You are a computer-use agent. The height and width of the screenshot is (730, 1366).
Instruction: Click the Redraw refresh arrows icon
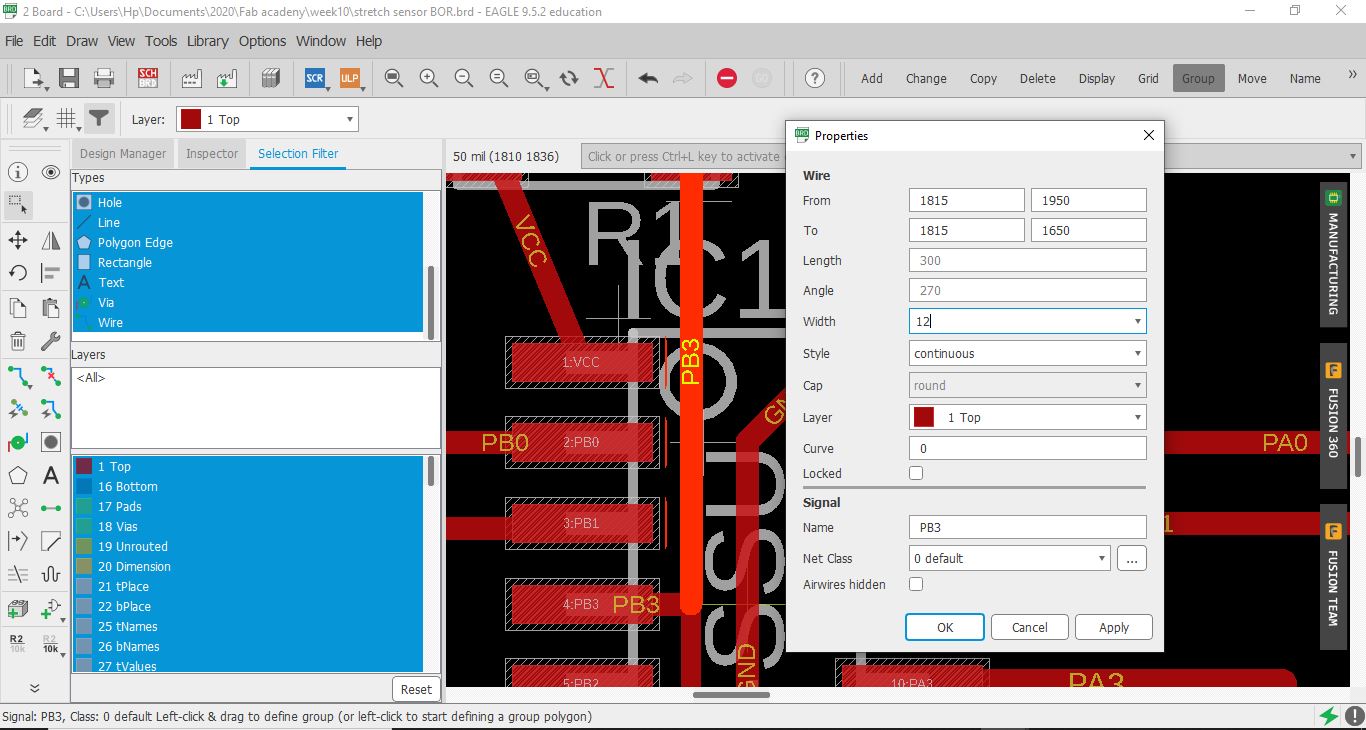pos(569,78)
